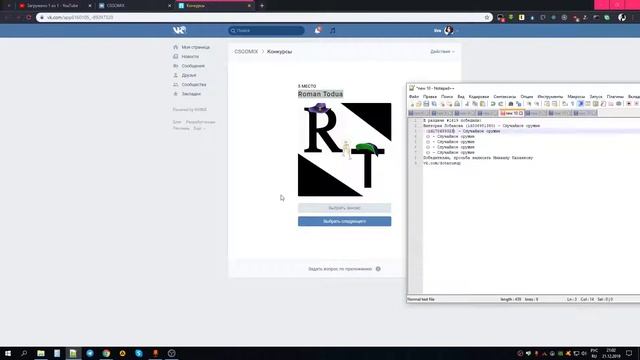Open Сообщения in VK sidebar
Viewport: 640px width, 360px height.
click(x=189, y=66)
